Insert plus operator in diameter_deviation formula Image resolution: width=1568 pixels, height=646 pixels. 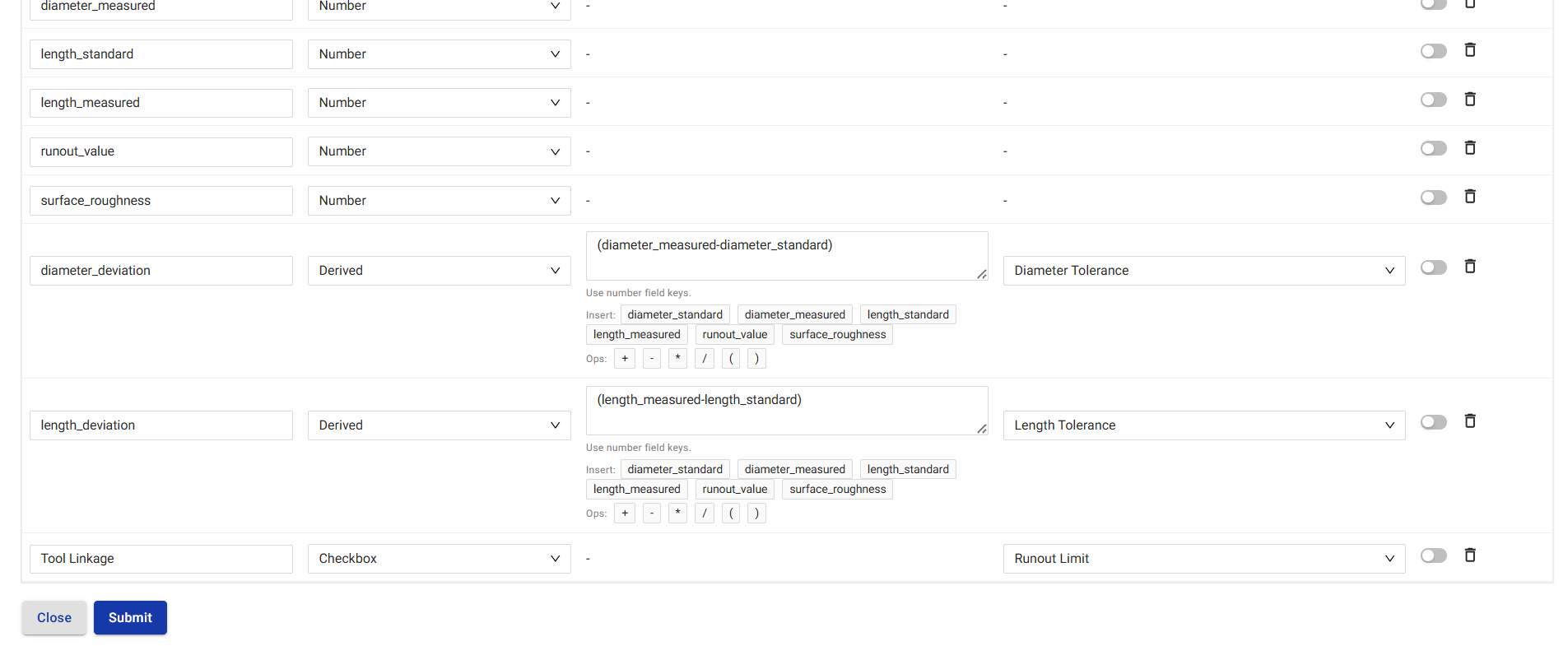tap(625, 359)
